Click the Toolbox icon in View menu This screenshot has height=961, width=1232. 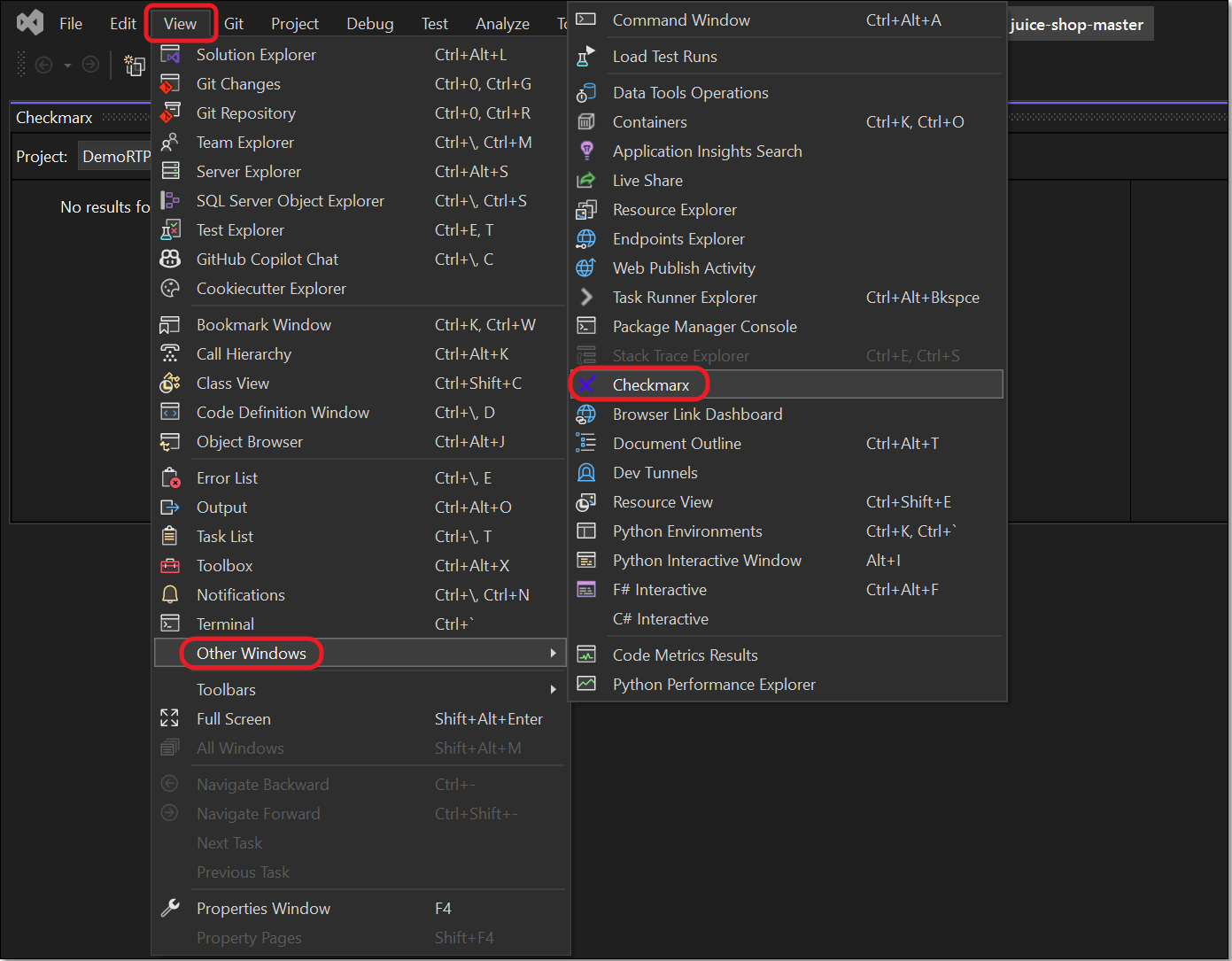(x=170, y=565)
